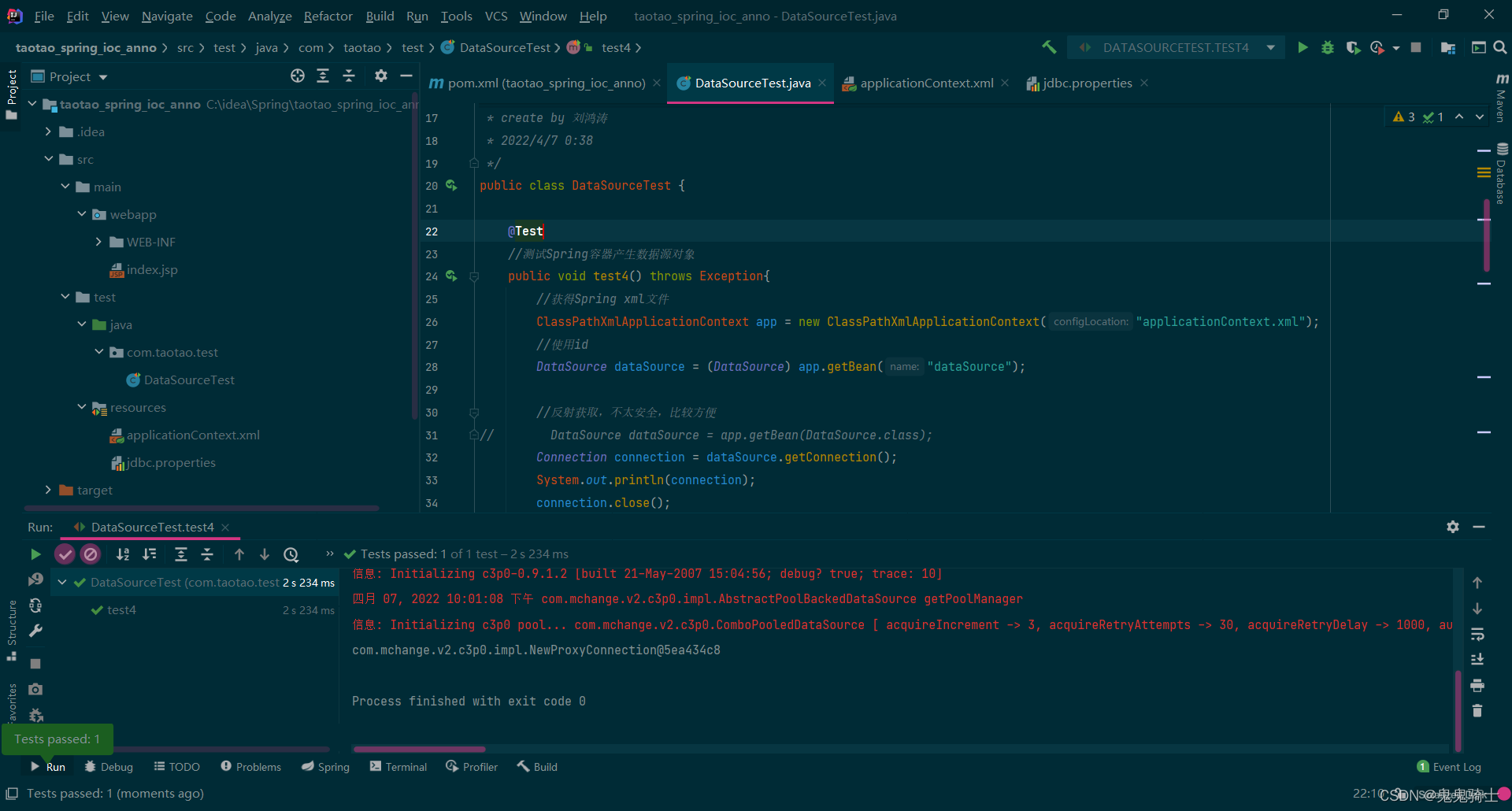The height and width of the screenshot is (811, 1512).
Task: Toggle scroll to end of console
Action: 1477,659
